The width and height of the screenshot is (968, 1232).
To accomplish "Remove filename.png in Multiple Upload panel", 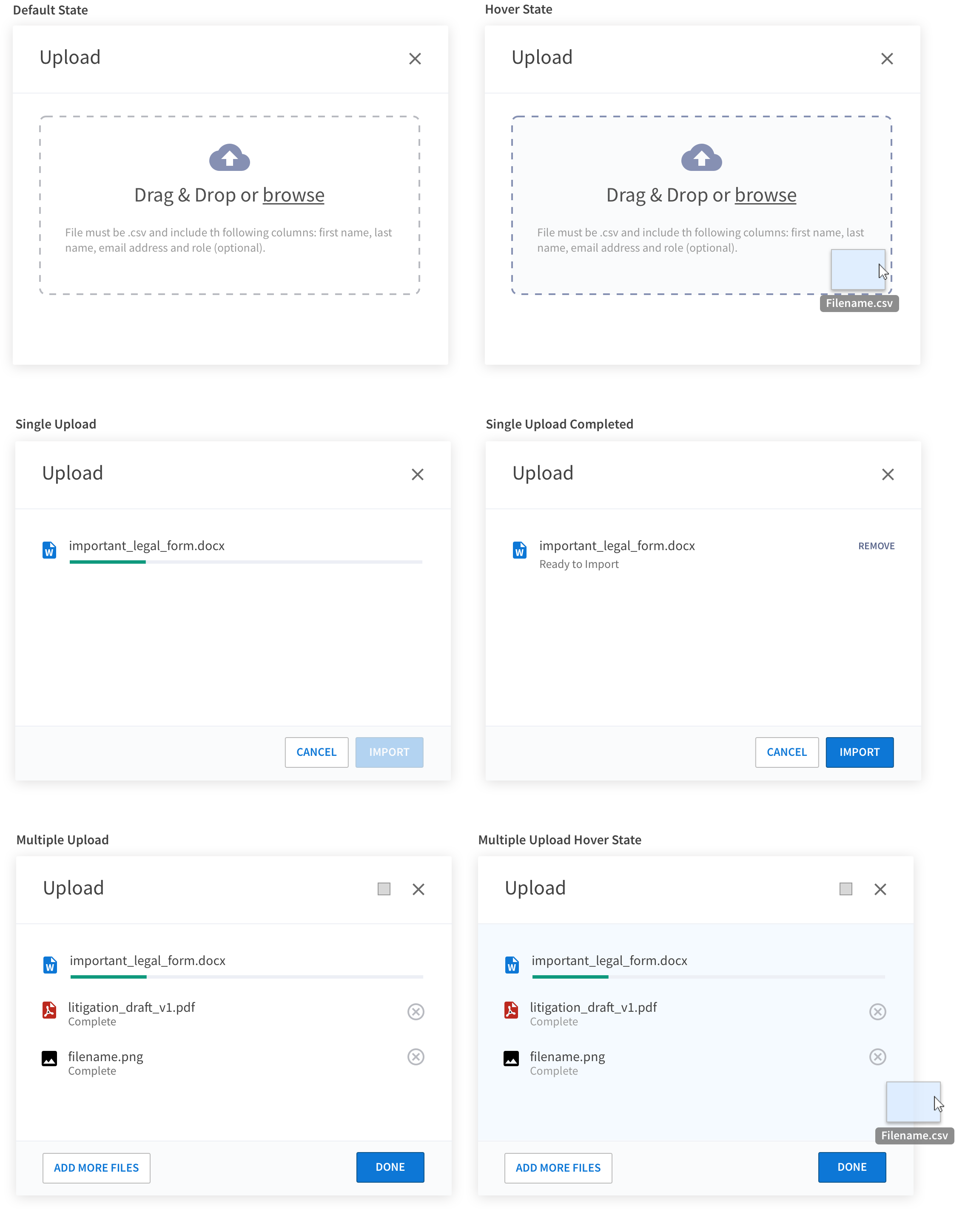I will pyautogui.click(x=416, y=1057).
